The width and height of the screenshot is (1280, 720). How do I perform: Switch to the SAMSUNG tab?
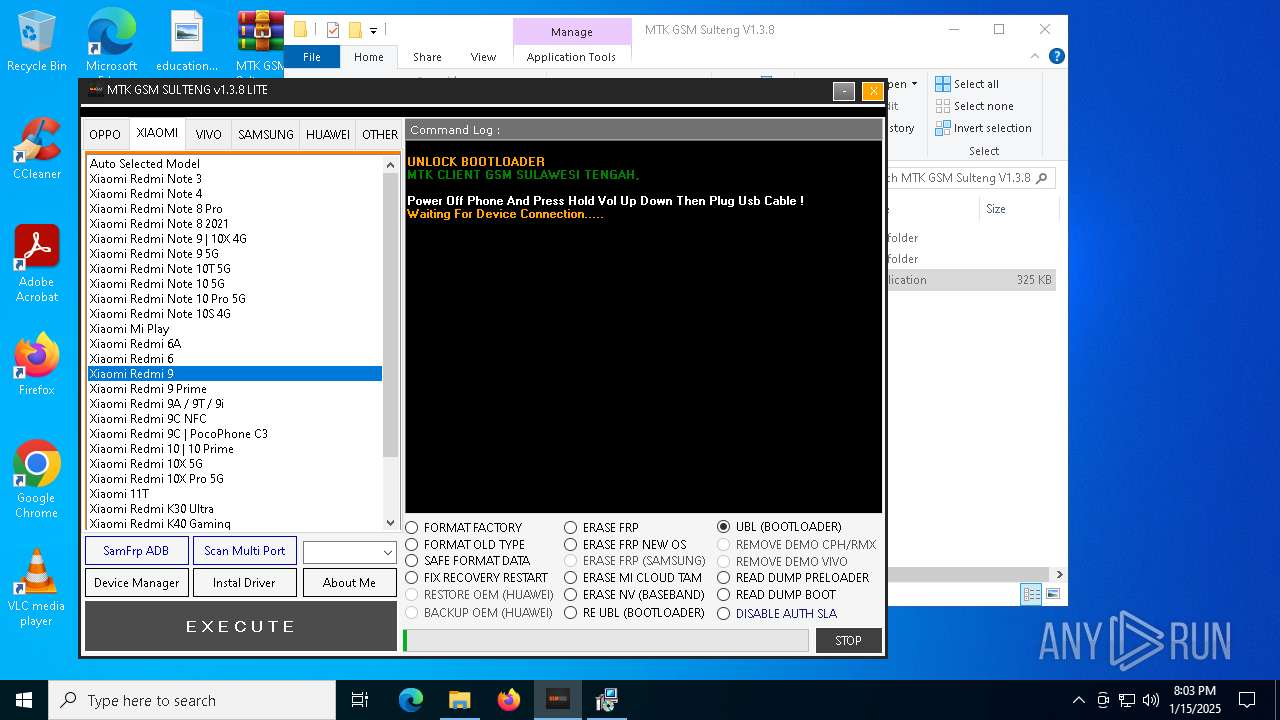[x=266, y=134]
